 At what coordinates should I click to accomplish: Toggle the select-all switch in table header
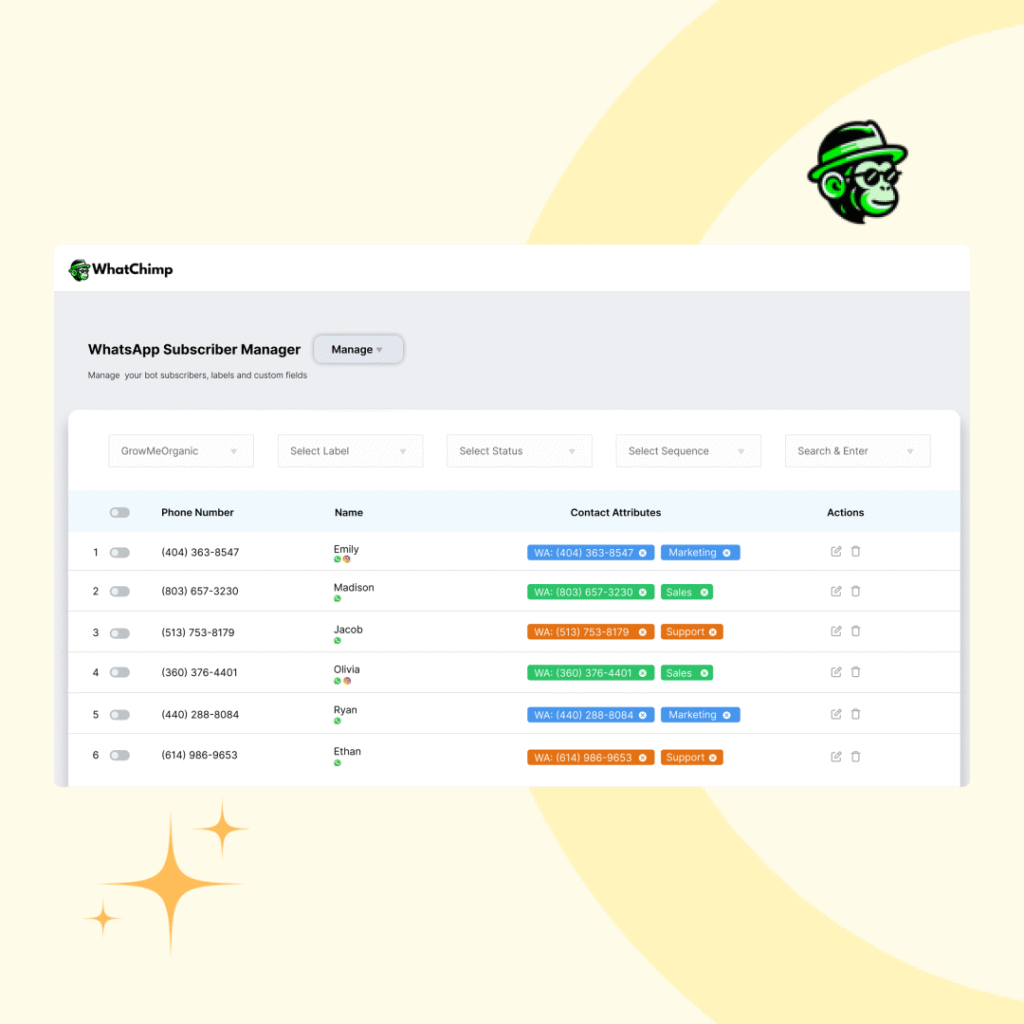120,512
